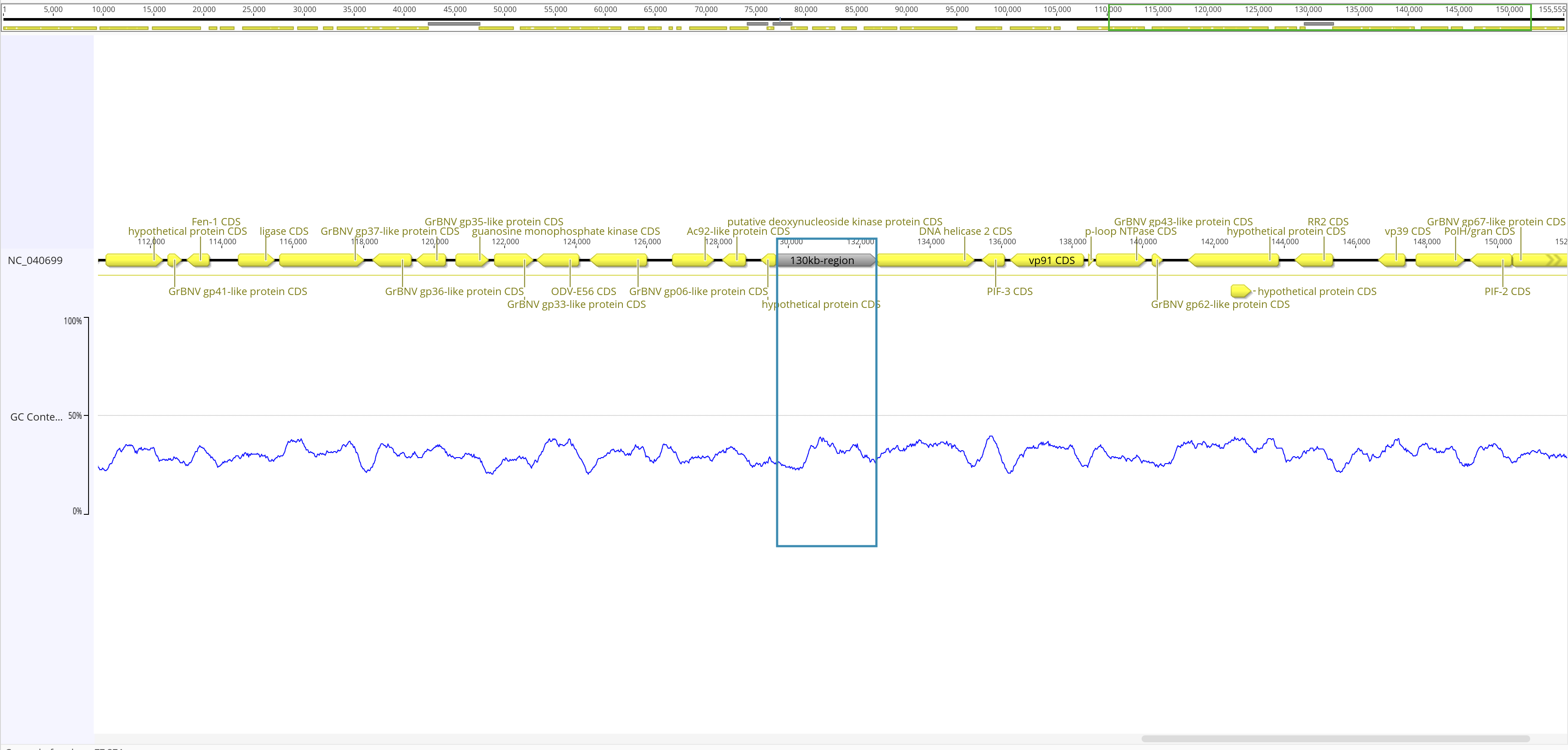Click the PIF-3 CDS label

pyautogui.click(x=1009, y=292)
